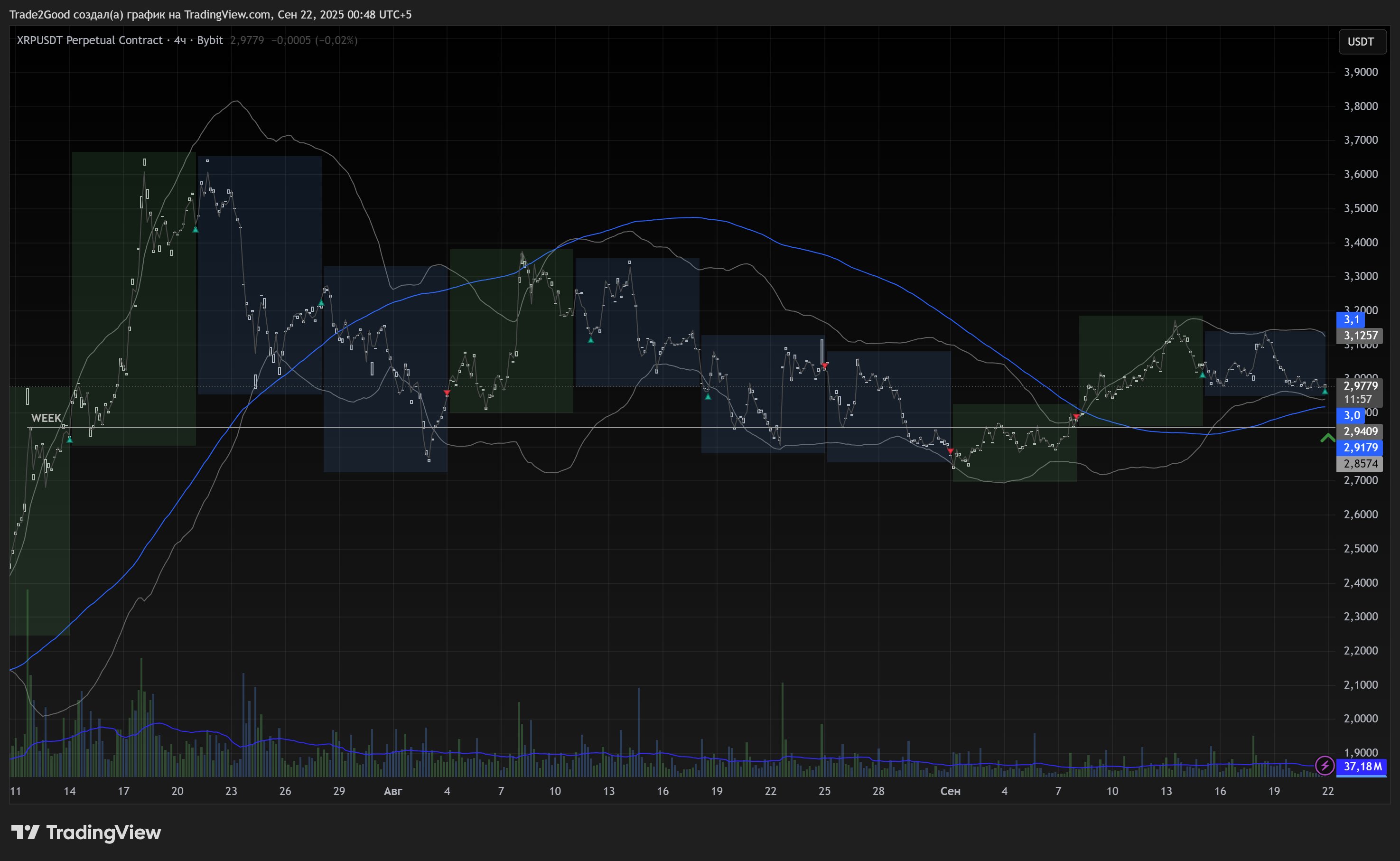
Task: Click the purple lightning bolt icon
Action: pos(1324,765)
